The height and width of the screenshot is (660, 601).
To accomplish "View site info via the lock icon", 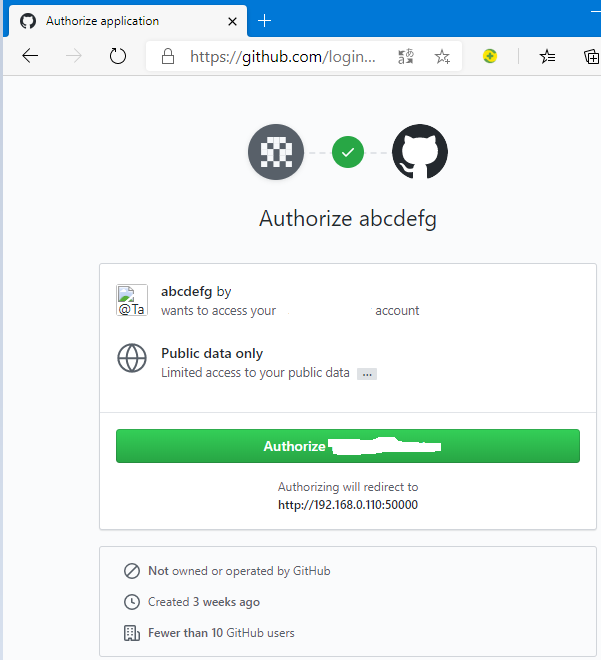I will (x=168, y=56).
